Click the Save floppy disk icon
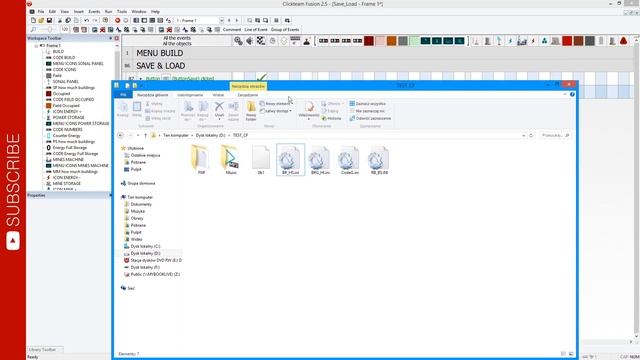 (49, 20)
